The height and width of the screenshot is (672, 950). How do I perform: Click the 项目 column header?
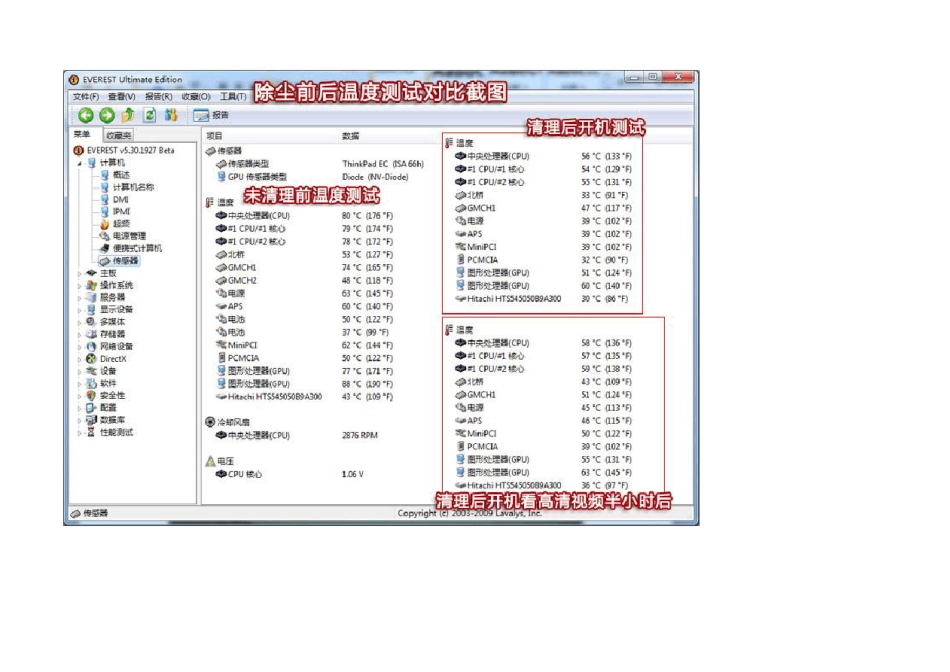tap(215, 136)
